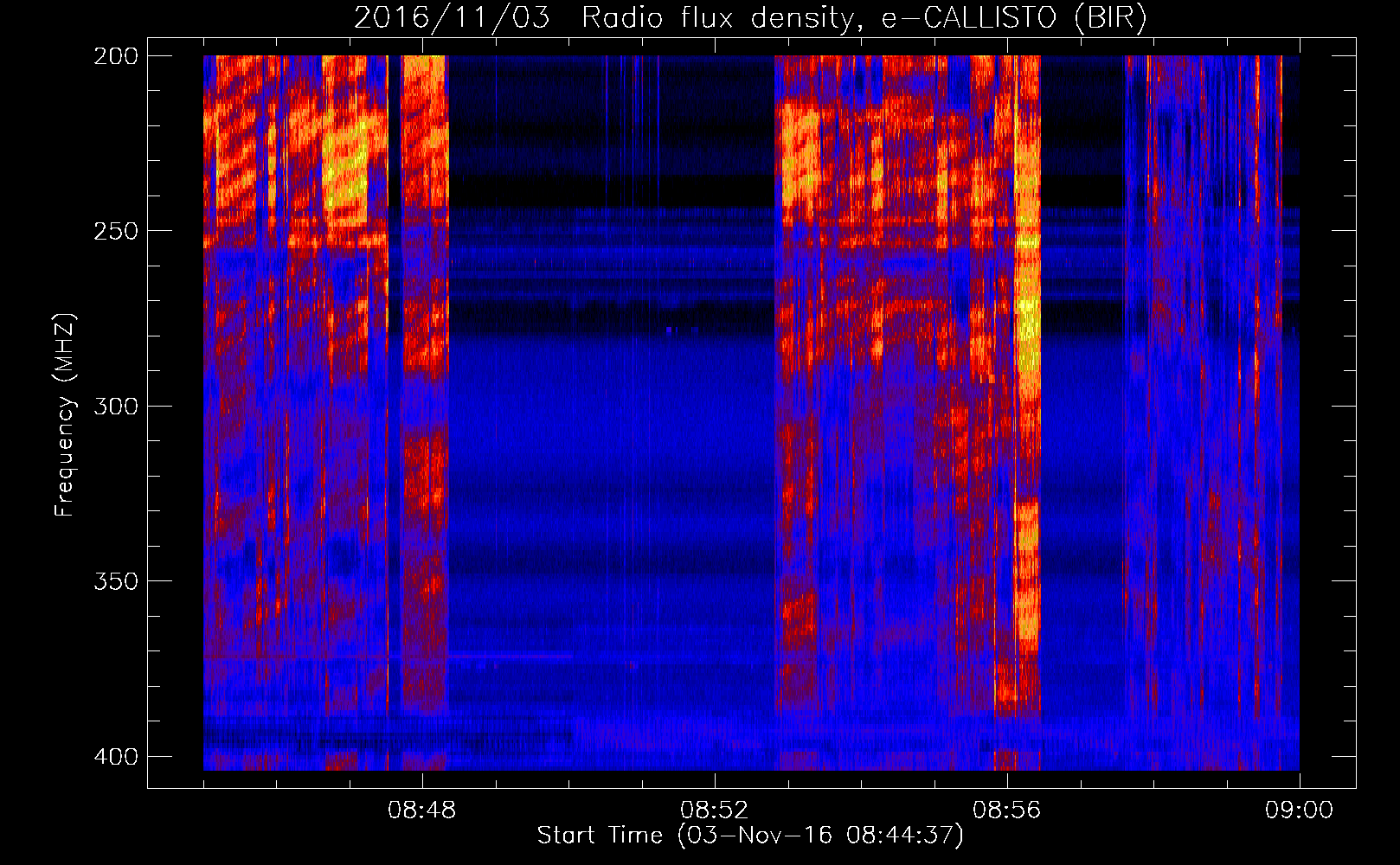This screenshot has width=1400, height=865.
Task: Click the "300" frequency tick label
Action: (x=115, y=407)
